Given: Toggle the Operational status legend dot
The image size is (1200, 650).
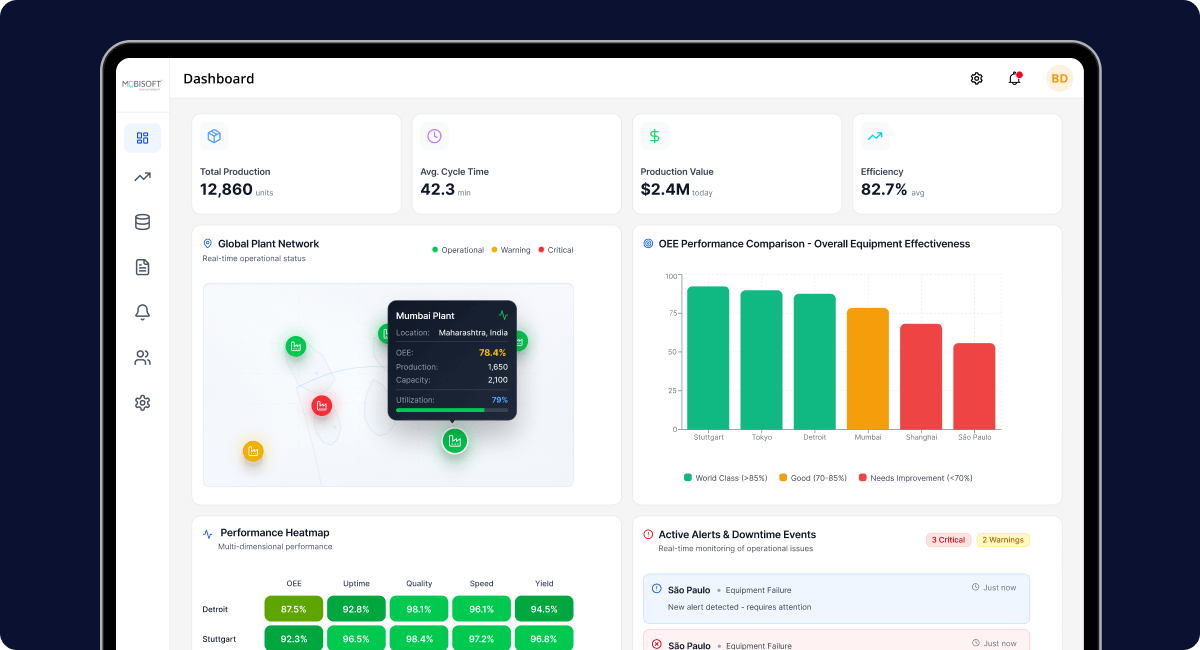Looking at the screenshot, I should point(437,250).
